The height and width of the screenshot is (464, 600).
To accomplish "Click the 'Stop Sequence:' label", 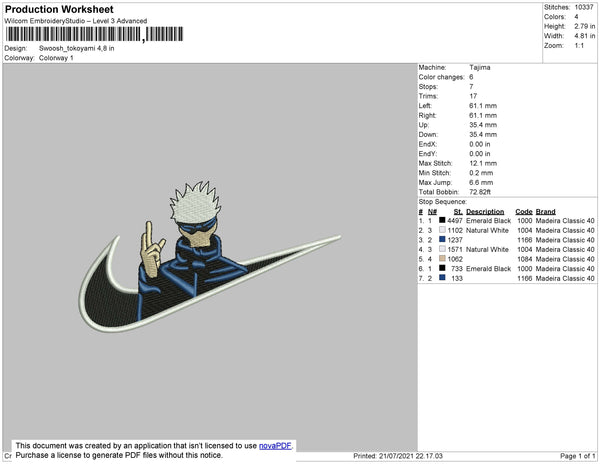I will 443,202.
